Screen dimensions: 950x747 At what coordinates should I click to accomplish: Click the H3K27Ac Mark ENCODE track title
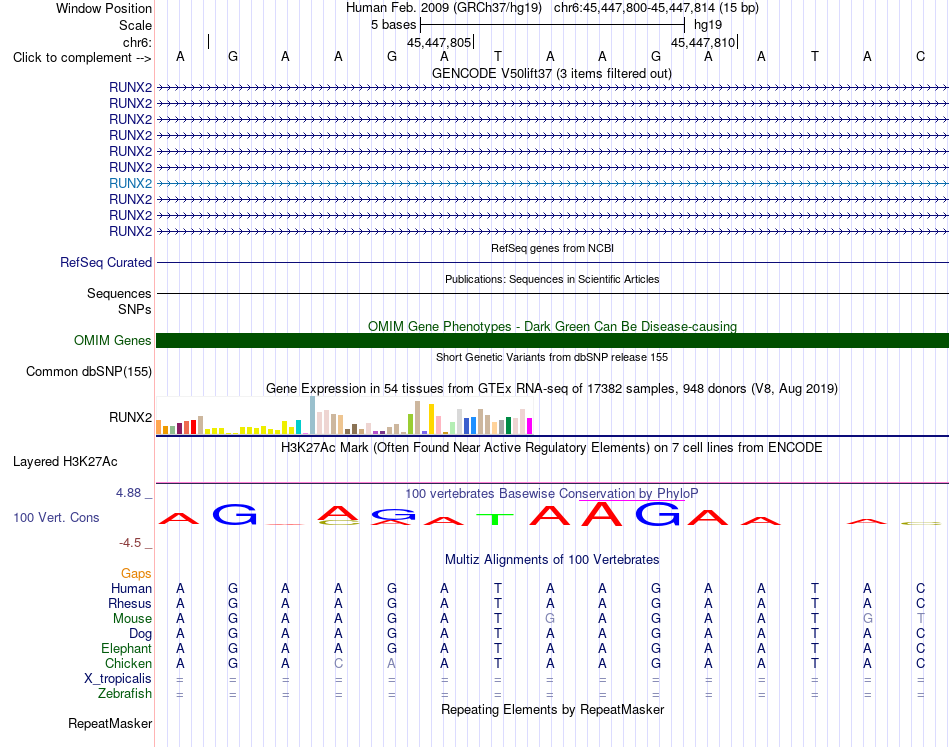552,448
